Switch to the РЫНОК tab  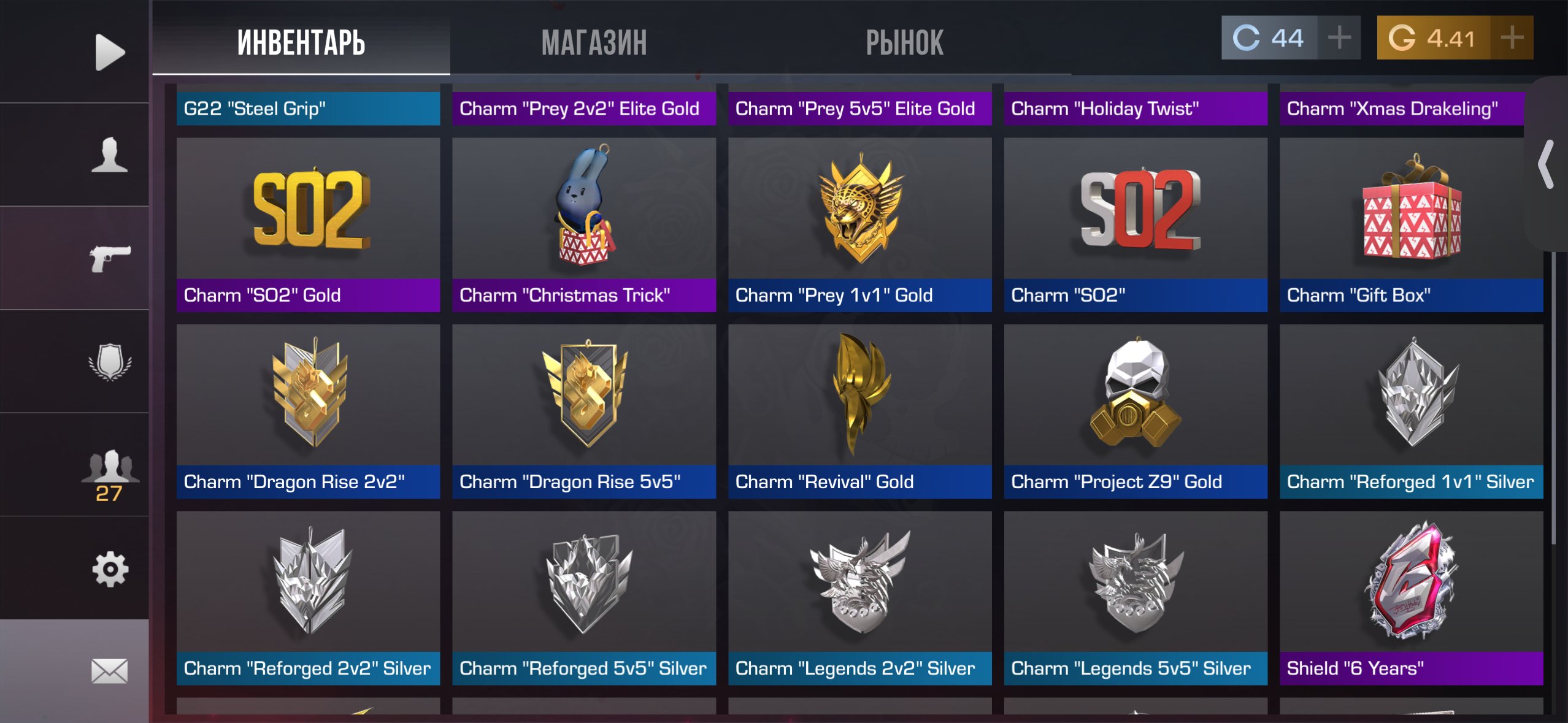click(905, 43)
